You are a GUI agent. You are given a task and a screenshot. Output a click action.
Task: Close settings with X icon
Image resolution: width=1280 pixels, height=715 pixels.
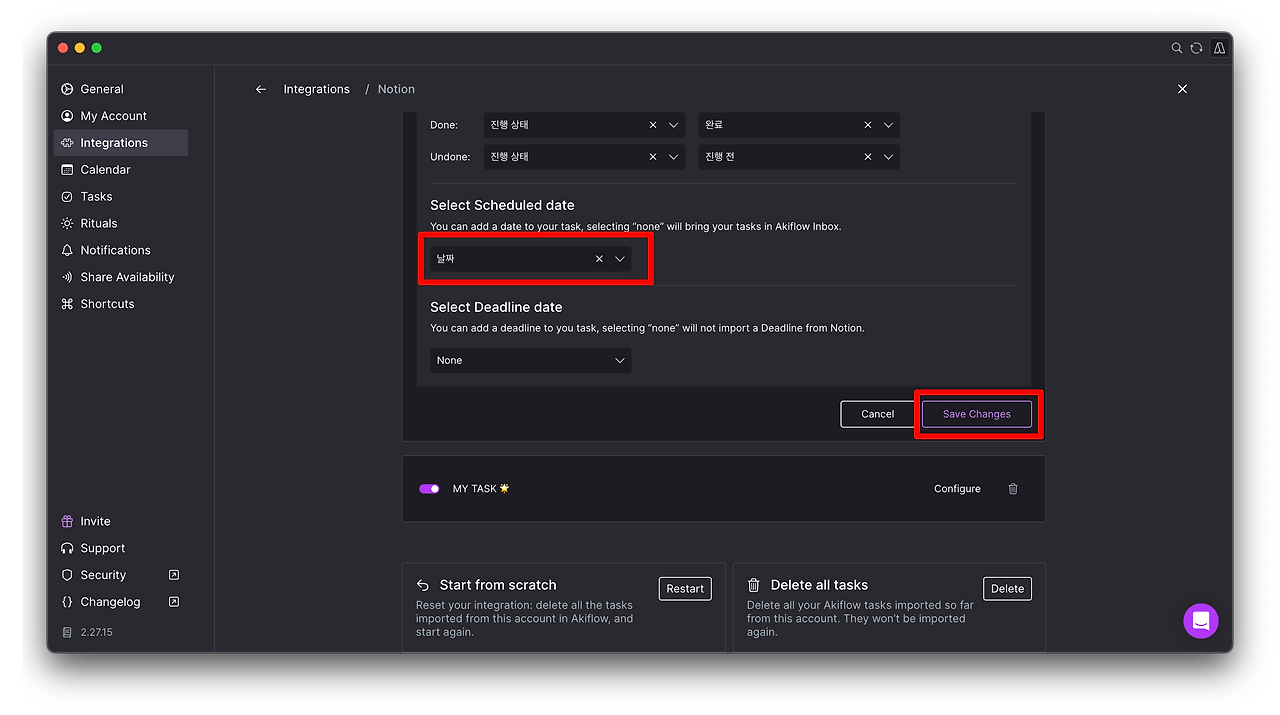click(x=1182, y=89)
